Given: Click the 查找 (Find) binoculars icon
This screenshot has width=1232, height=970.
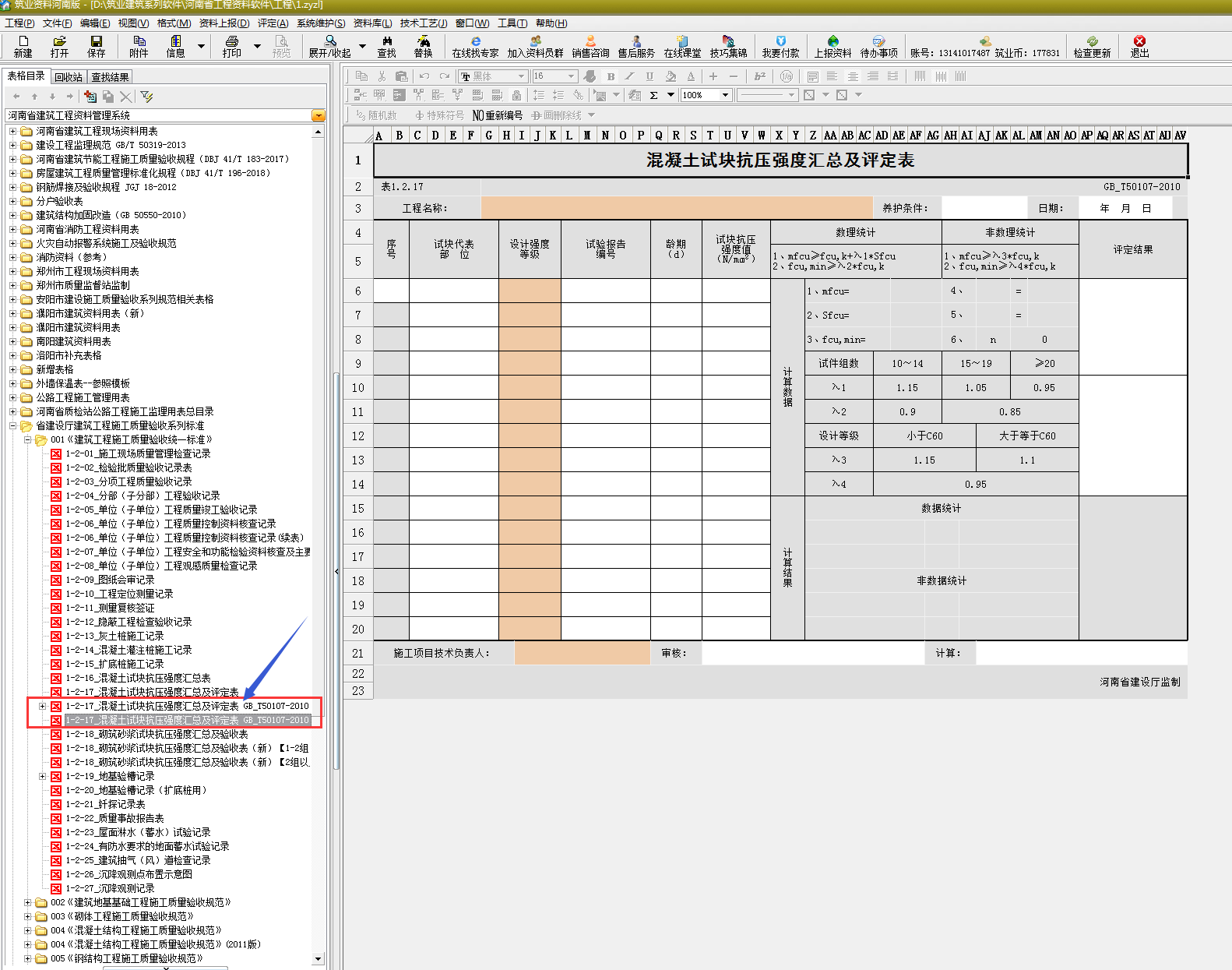Looking at the screenshot, I should 387,46.
